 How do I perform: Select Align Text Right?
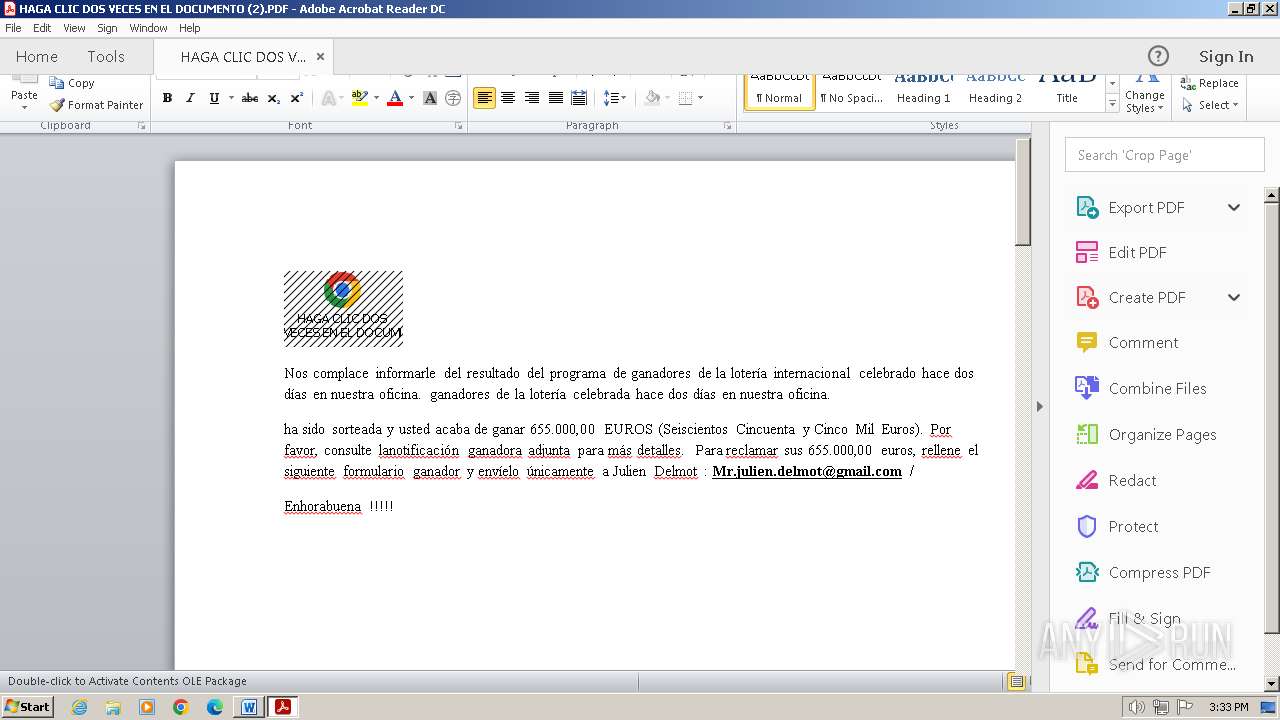[532, 98]
